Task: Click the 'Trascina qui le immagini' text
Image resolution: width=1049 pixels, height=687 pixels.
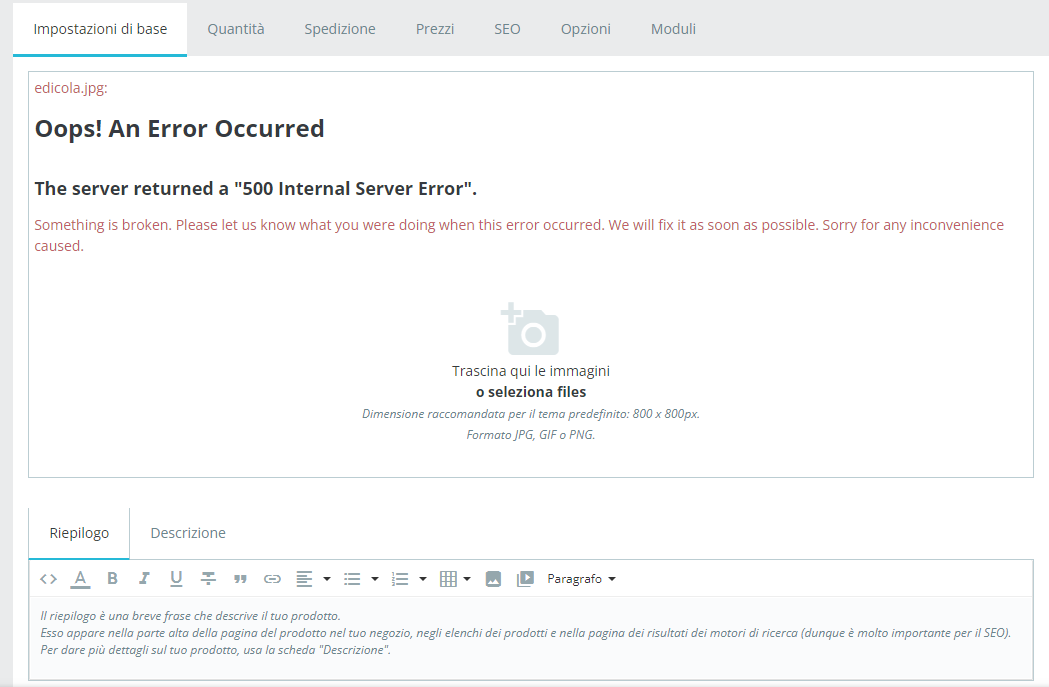Action: (531, 371)
